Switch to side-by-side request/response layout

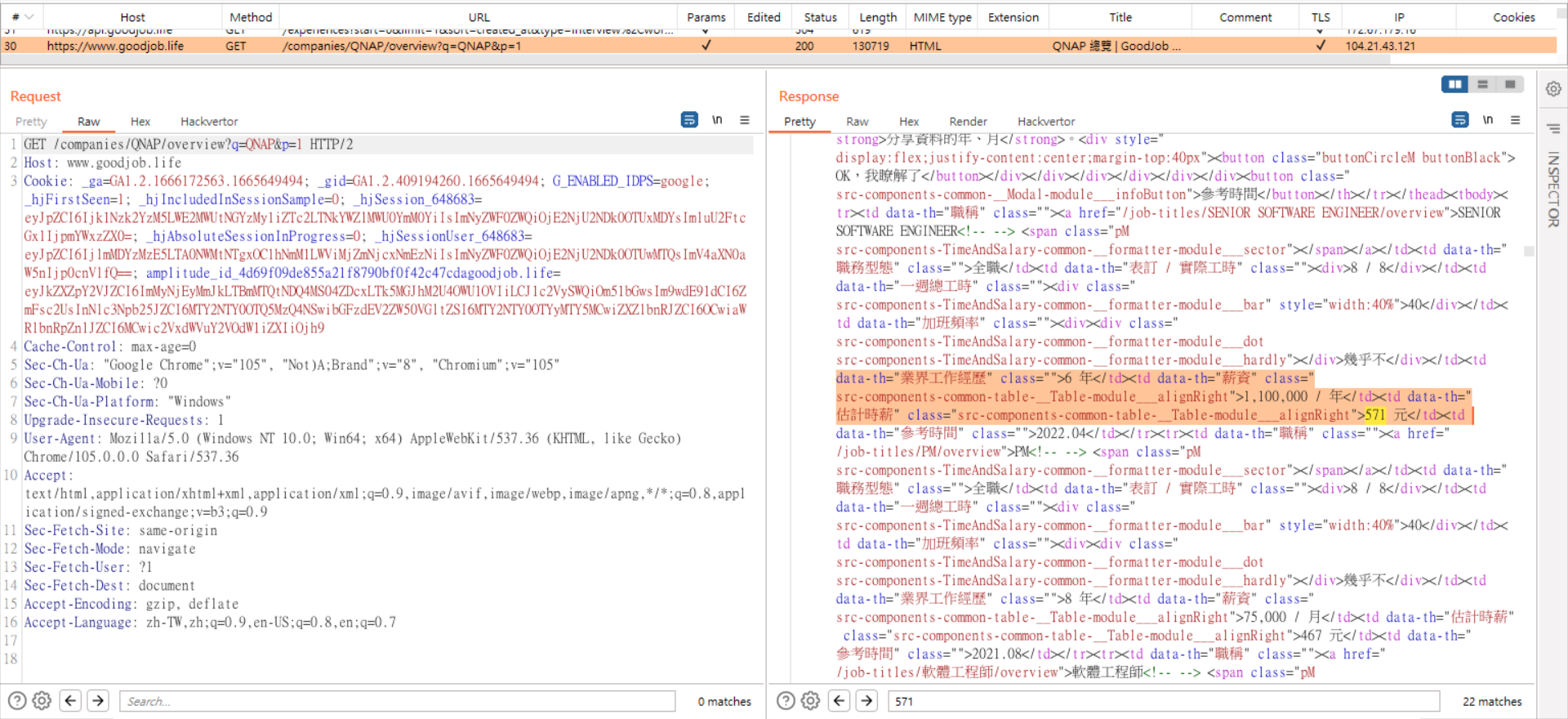[1454, 84]
